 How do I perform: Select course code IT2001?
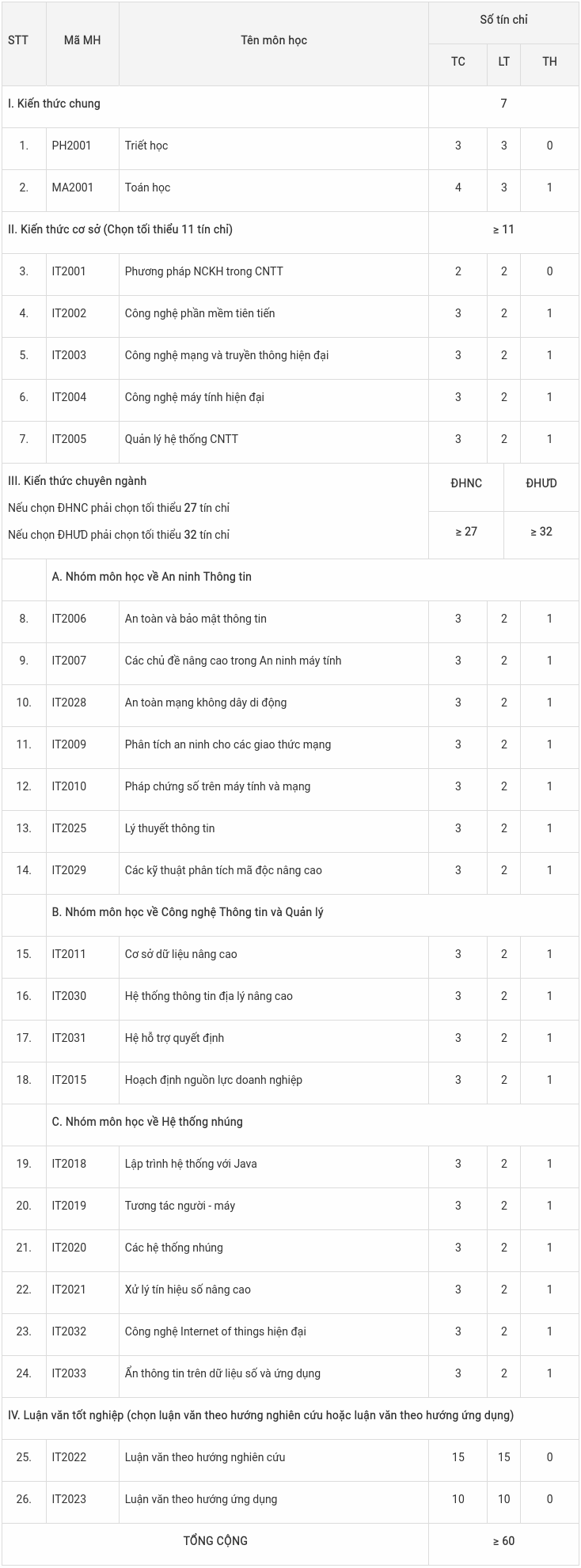69,271
